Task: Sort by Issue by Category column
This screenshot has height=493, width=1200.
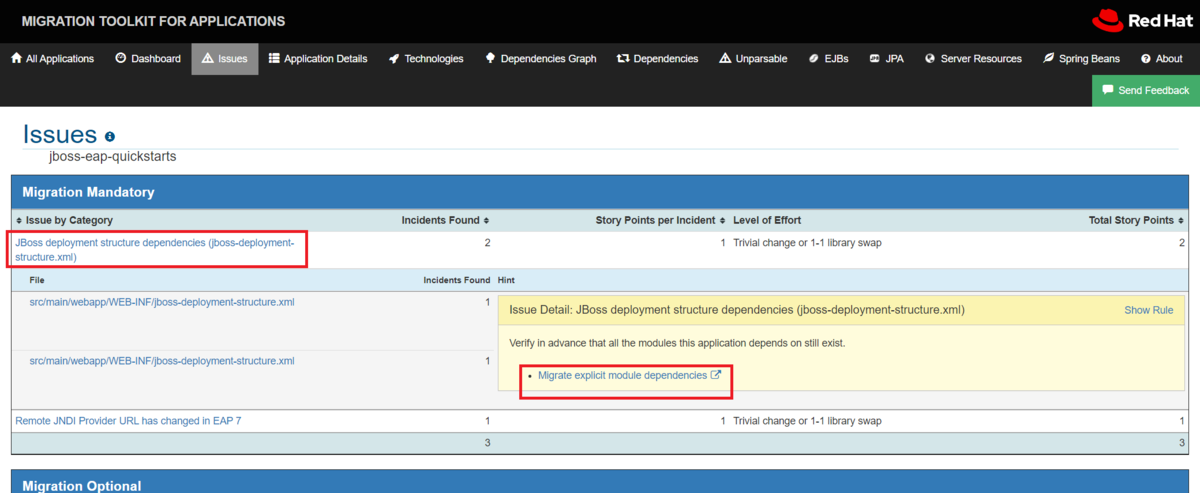Action: tap(65, 220)
